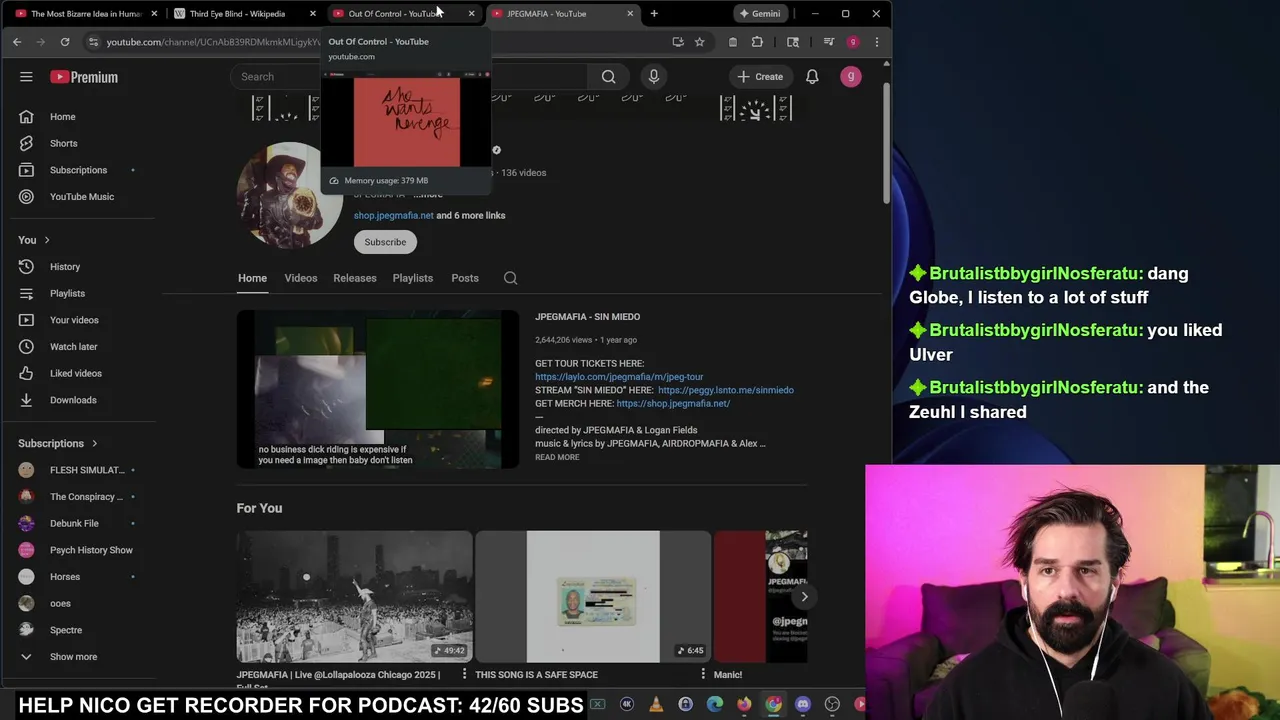
Task: Open Microsoft Edge from the taskbar
Action: (715, 705)
